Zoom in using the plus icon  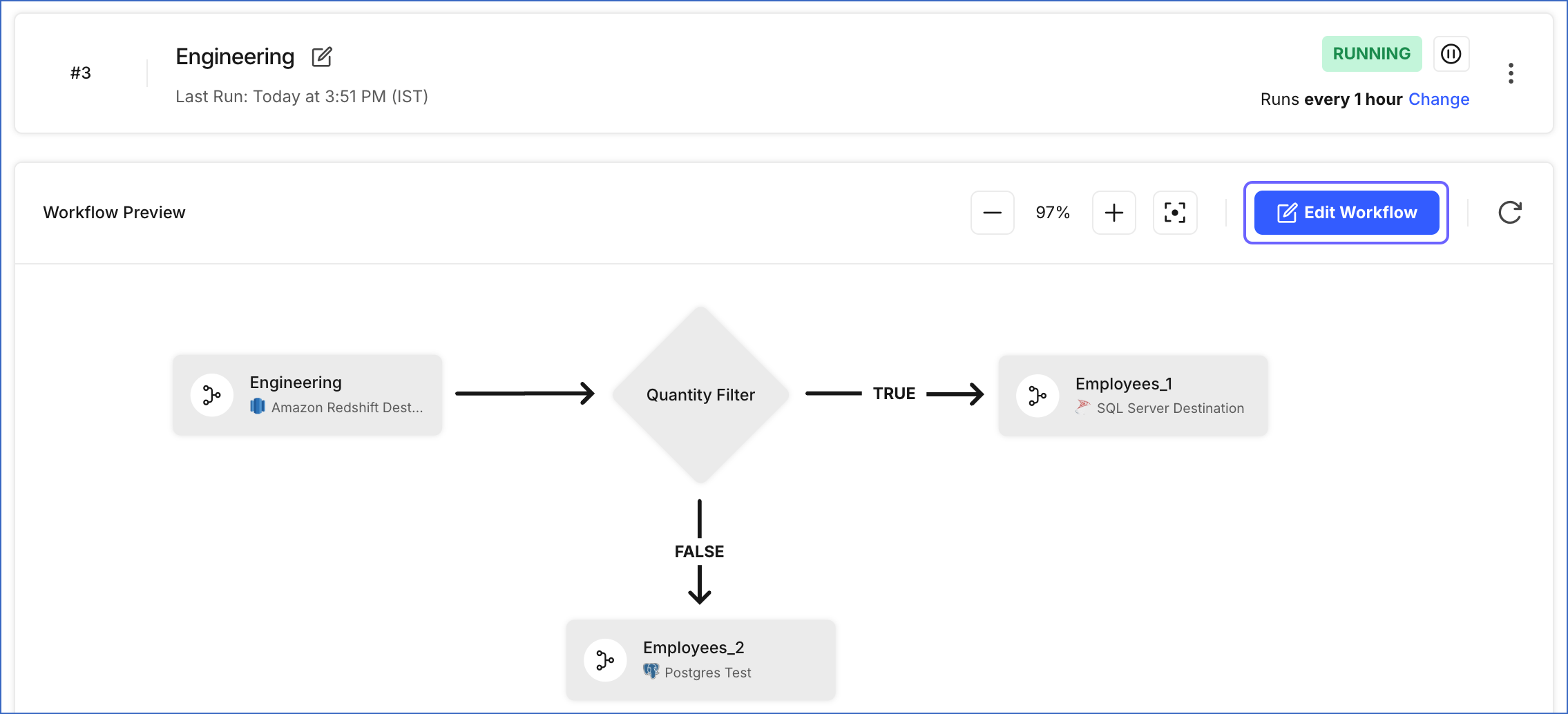pos(1113,212)
